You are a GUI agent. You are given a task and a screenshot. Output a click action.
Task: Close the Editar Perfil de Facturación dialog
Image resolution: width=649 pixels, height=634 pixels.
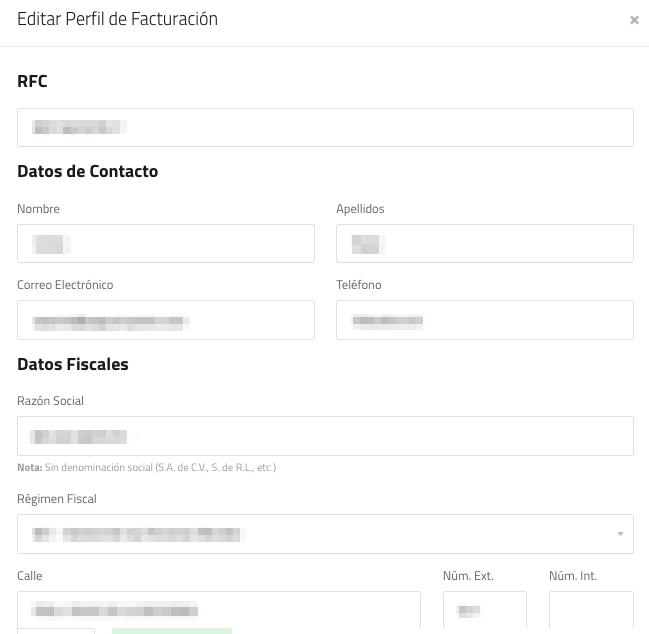coord(634,20)
